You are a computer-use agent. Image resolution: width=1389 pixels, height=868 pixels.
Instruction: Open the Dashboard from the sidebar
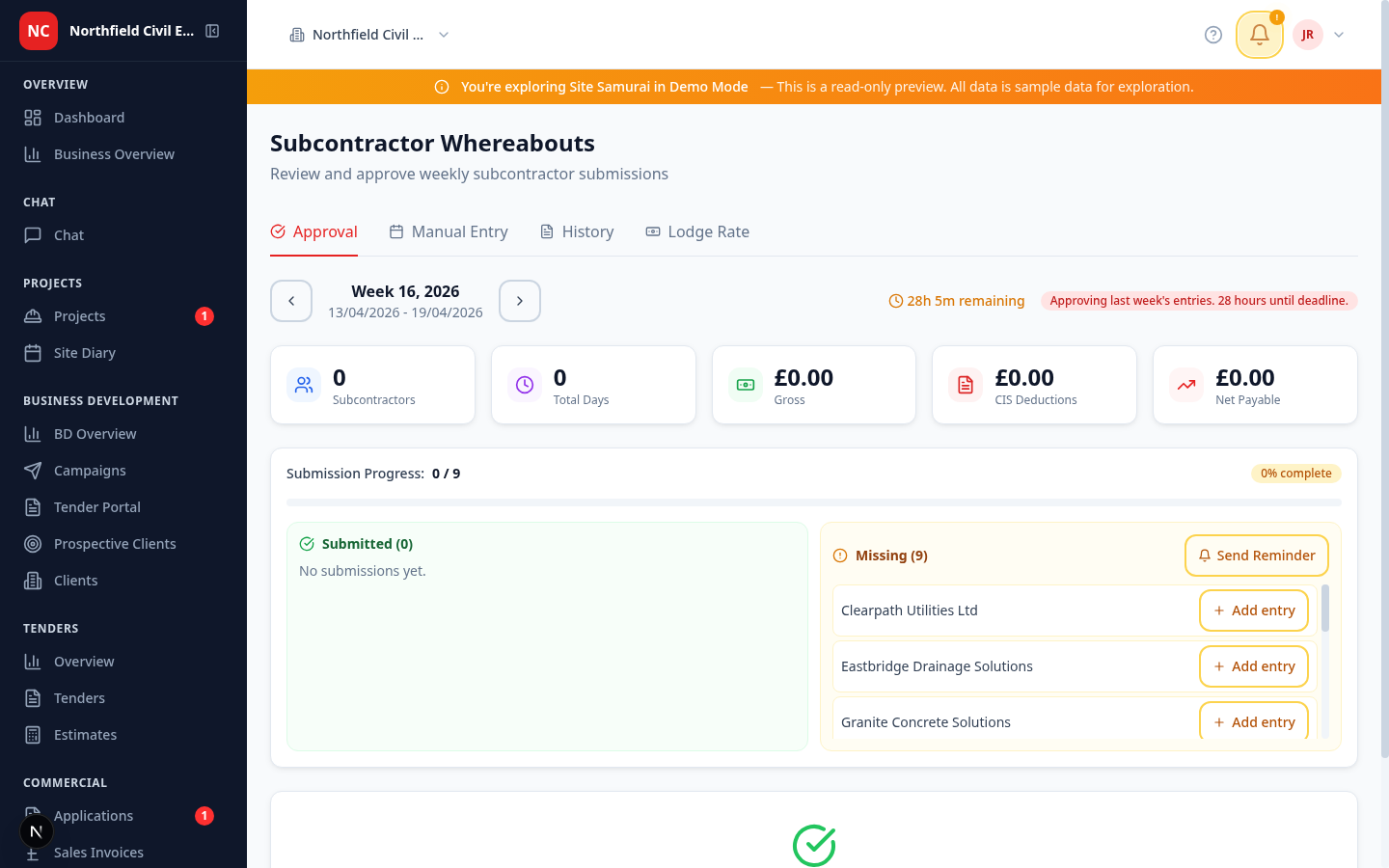coord(91,117)
